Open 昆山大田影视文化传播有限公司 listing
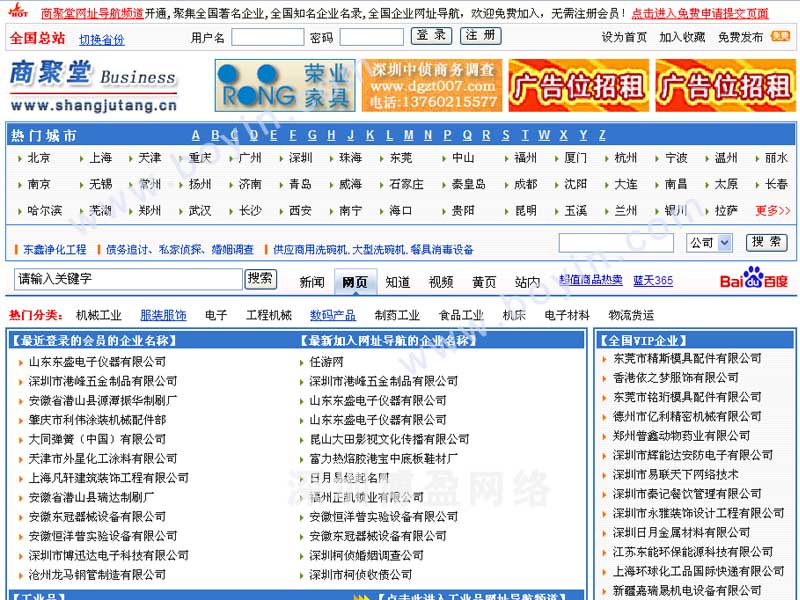Screen dimensions: 800x600 tap(389, 439)
